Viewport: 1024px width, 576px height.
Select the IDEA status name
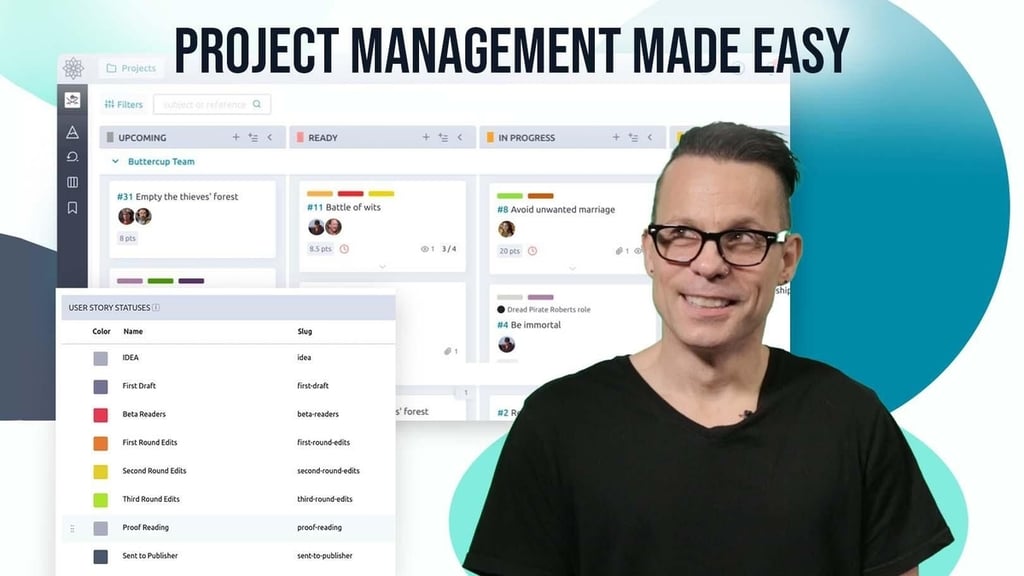tap(130, 357)
